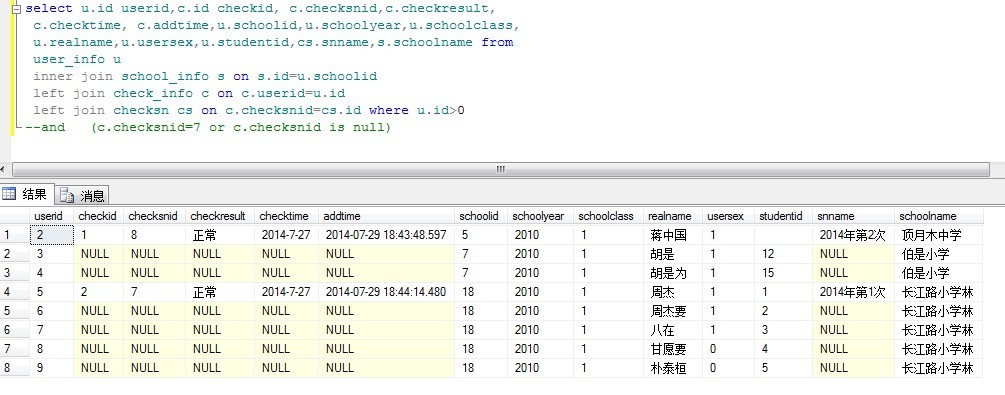Click studentid cell with value 15
This screenshot has width=1005, height=395.
click(x=783, y=273)
